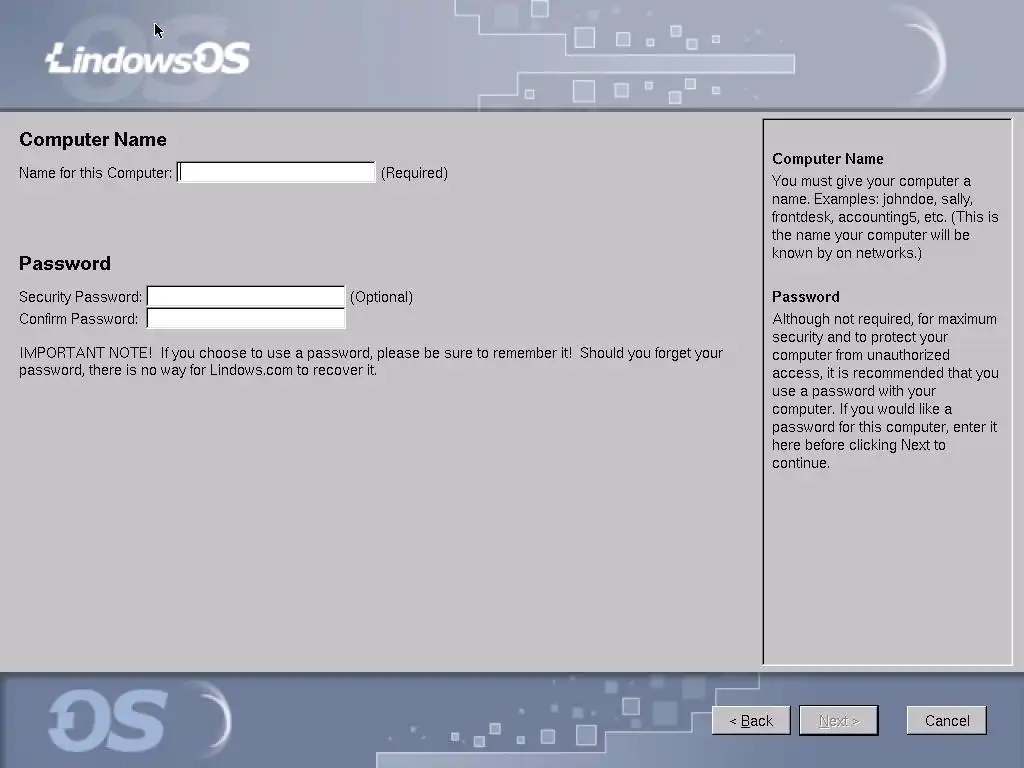
Task: Click help text 'You must give your computer a name'
Action: (871, 190)
